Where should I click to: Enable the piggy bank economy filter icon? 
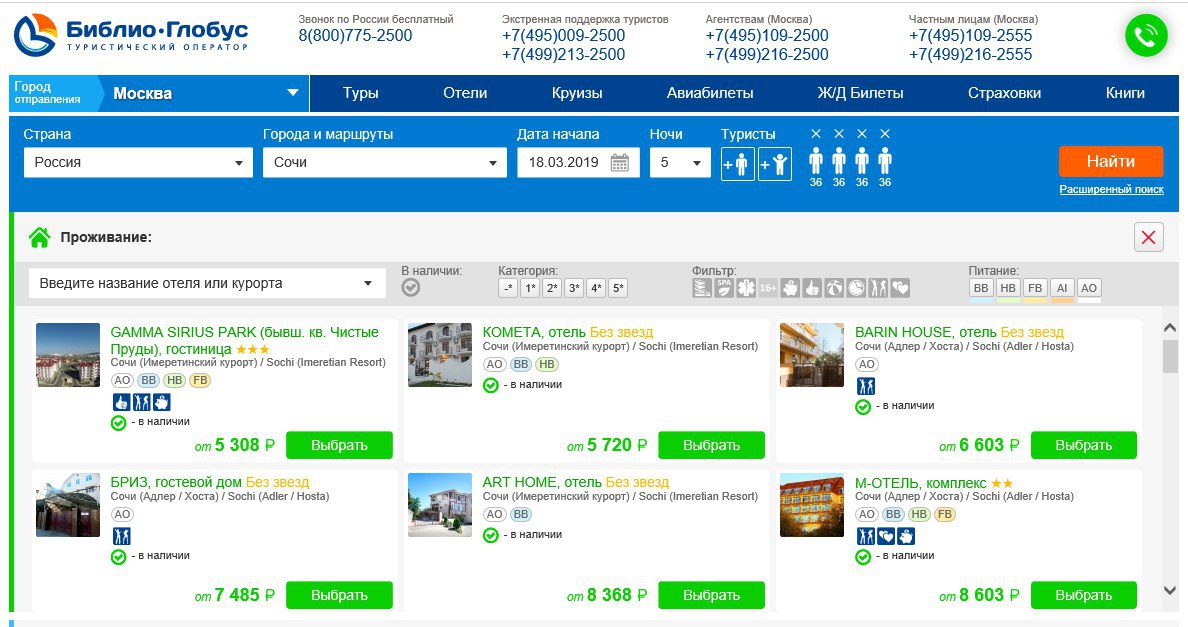coord(790,288)
